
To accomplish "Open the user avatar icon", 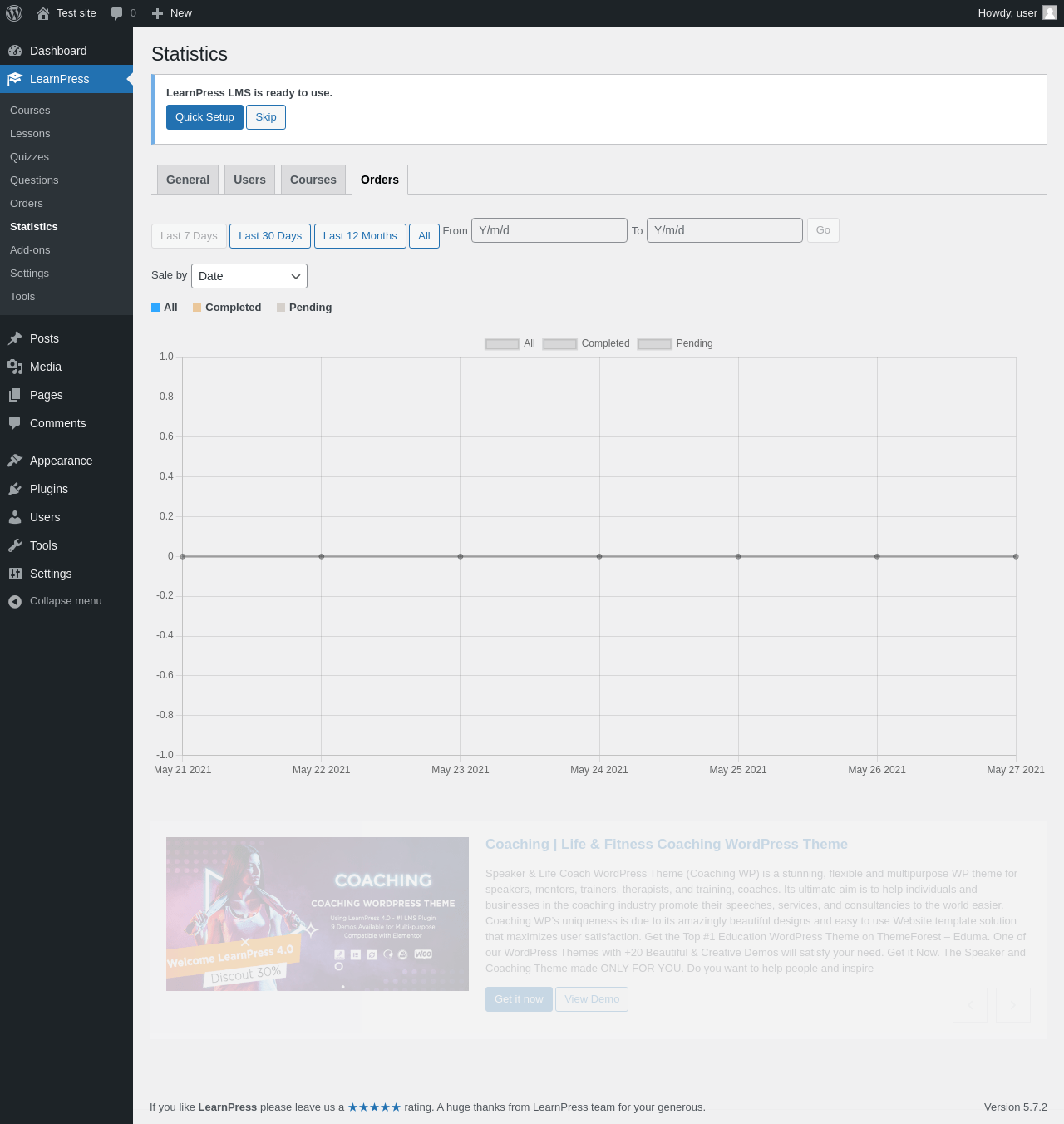I will click(1050, 13).
